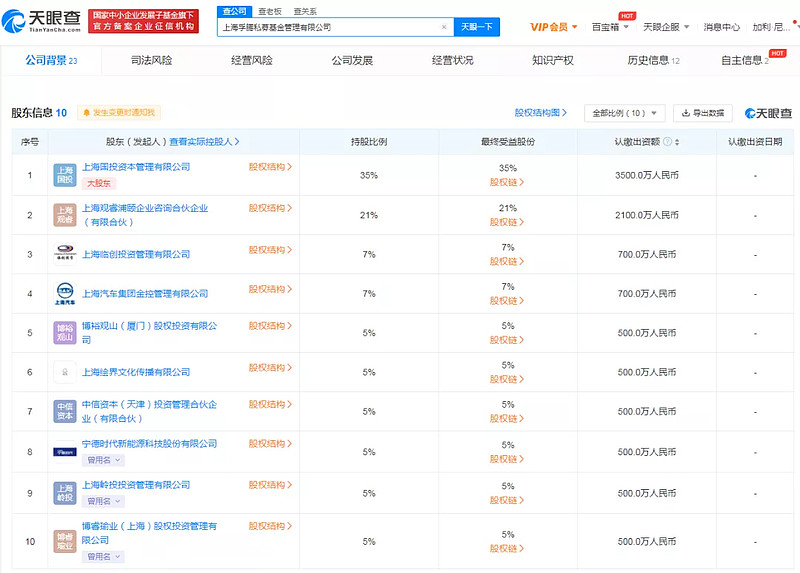Expand 曾用名 under 宁德时代新能源科技
This screenshot has height=573, width=800.
103,460
